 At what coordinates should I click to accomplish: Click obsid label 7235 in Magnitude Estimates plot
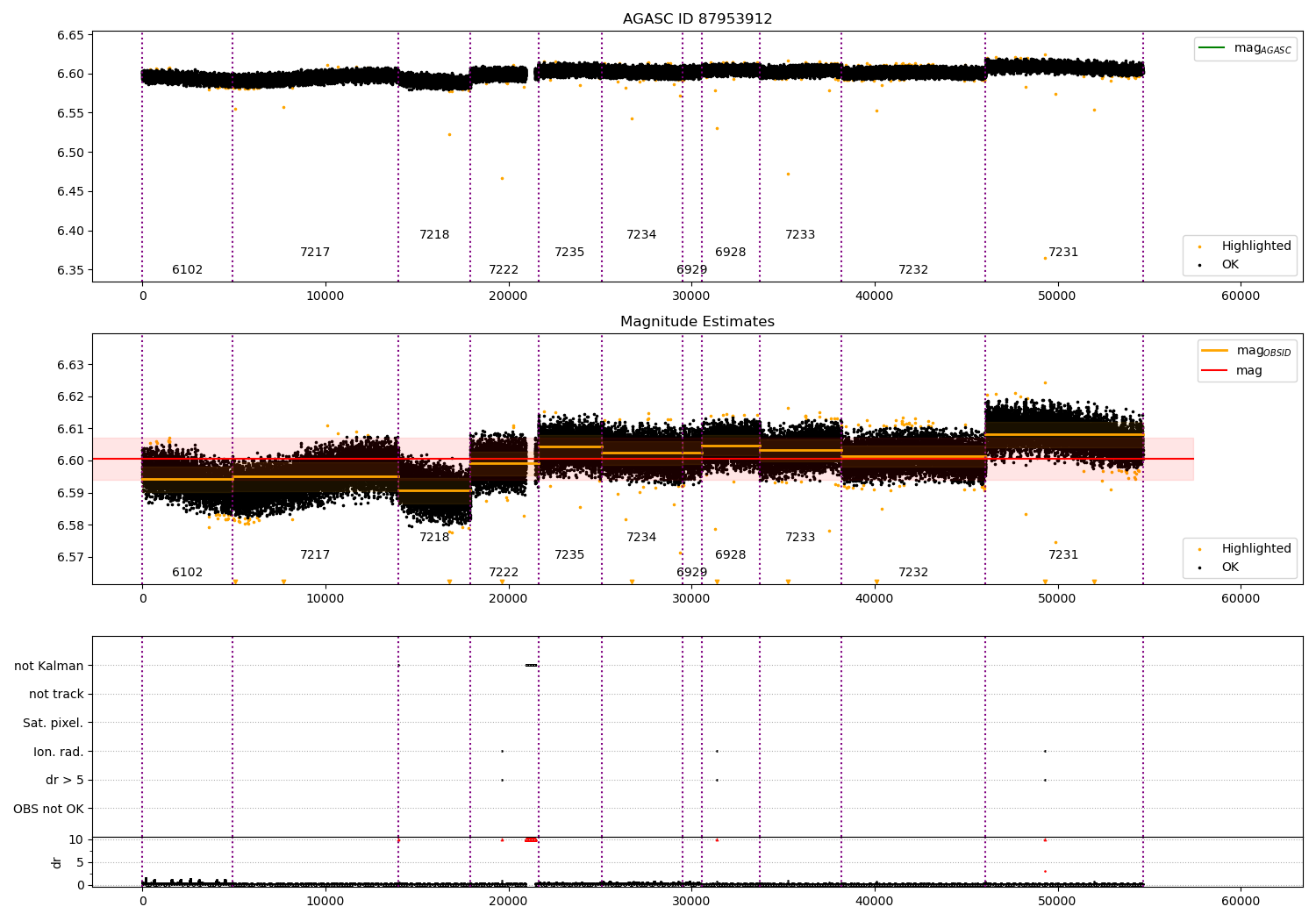pyautogui.click(x=569, y=555)
